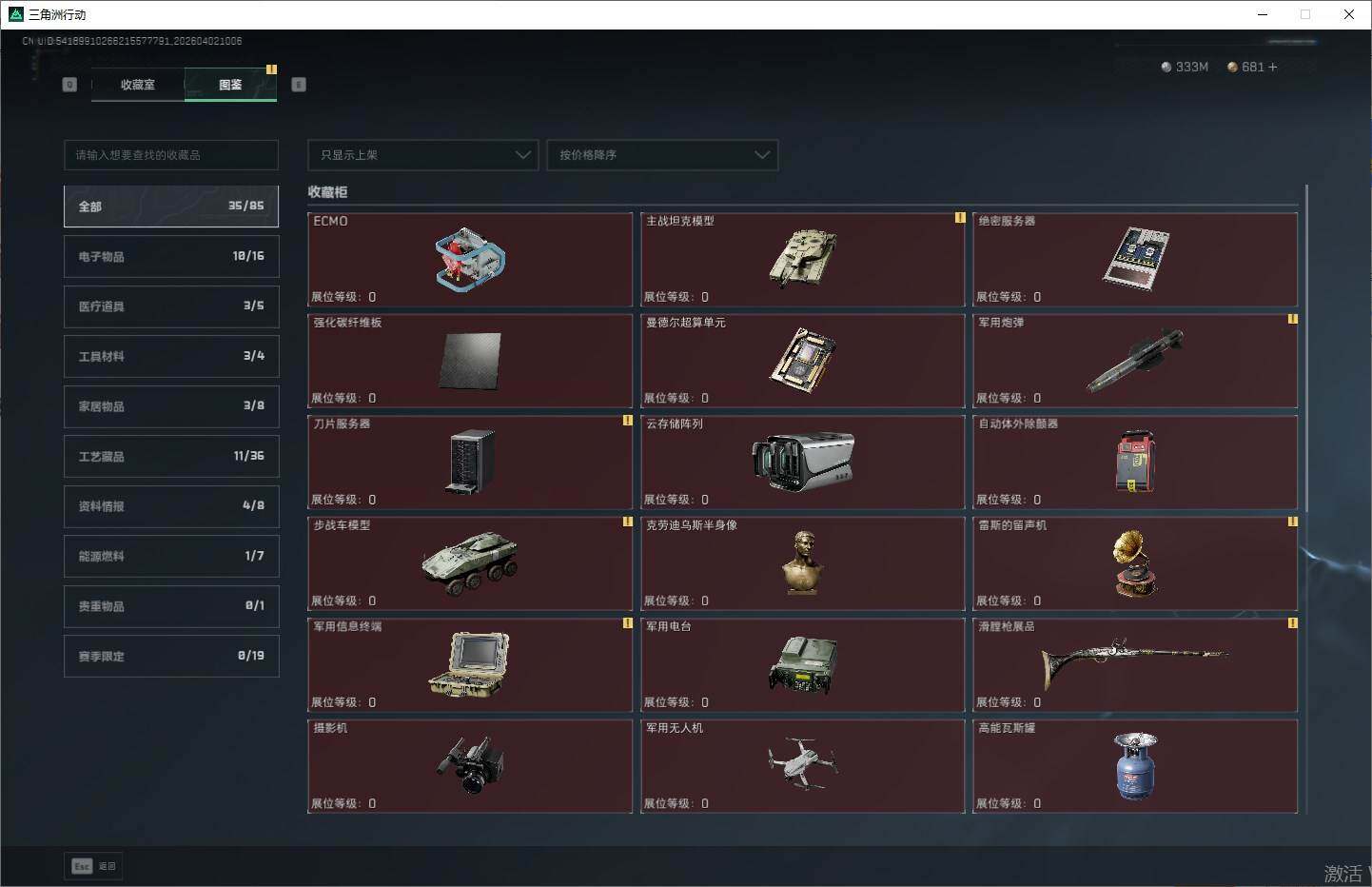Switch to the 收藏室 tab
The width and height of the screenshot is (1372, 887).
point(138,85)
